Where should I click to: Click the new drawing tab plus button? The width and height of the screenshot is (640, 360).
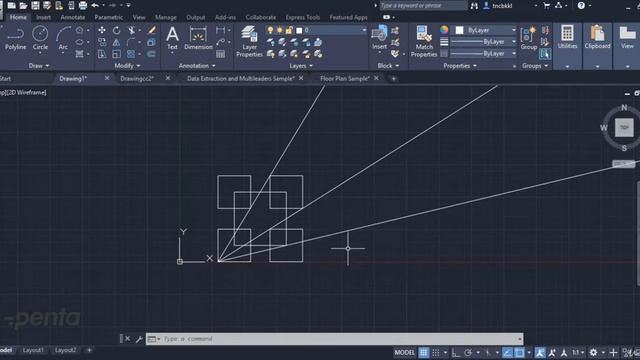click(393, 78)
